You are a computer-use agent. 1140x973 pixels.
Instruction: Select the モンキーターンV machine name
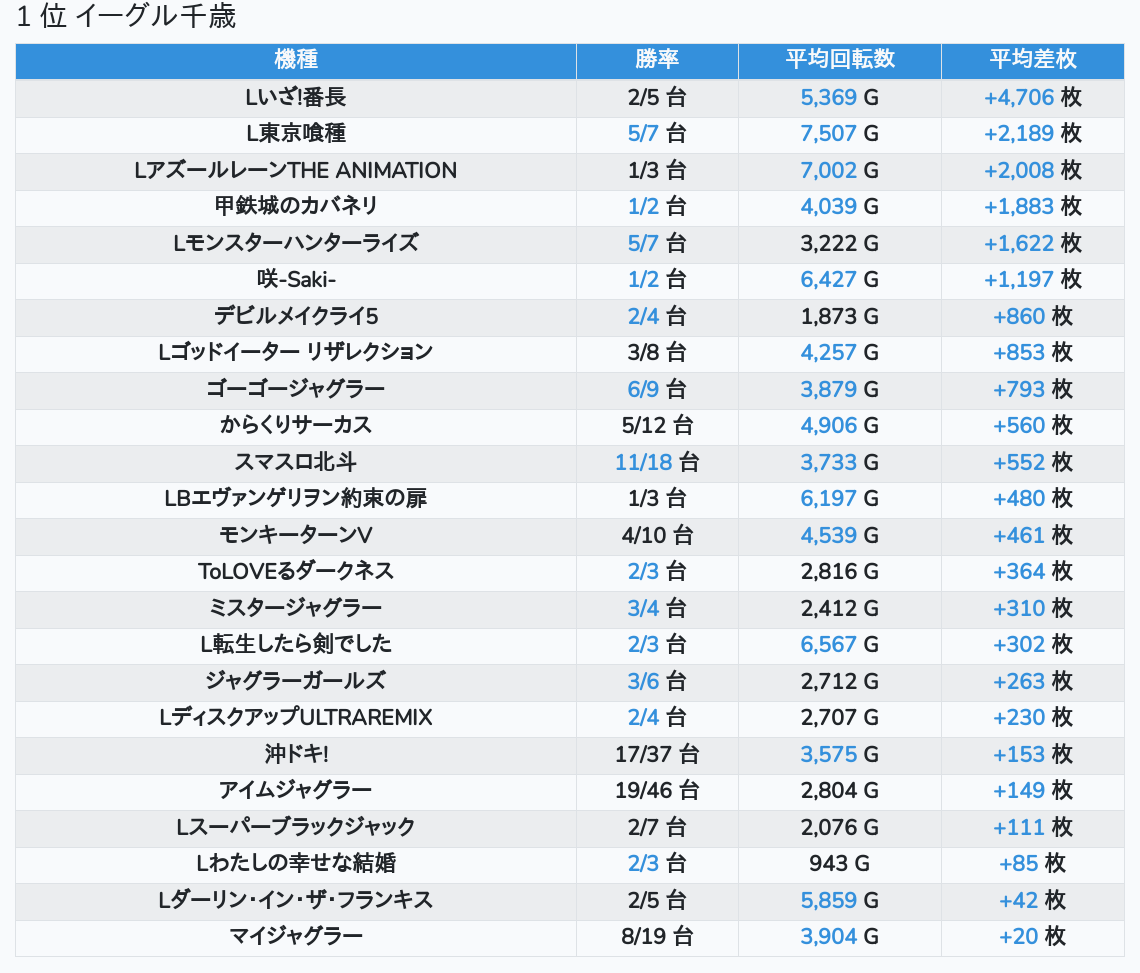pyautogui.click(x=296, y=535)
